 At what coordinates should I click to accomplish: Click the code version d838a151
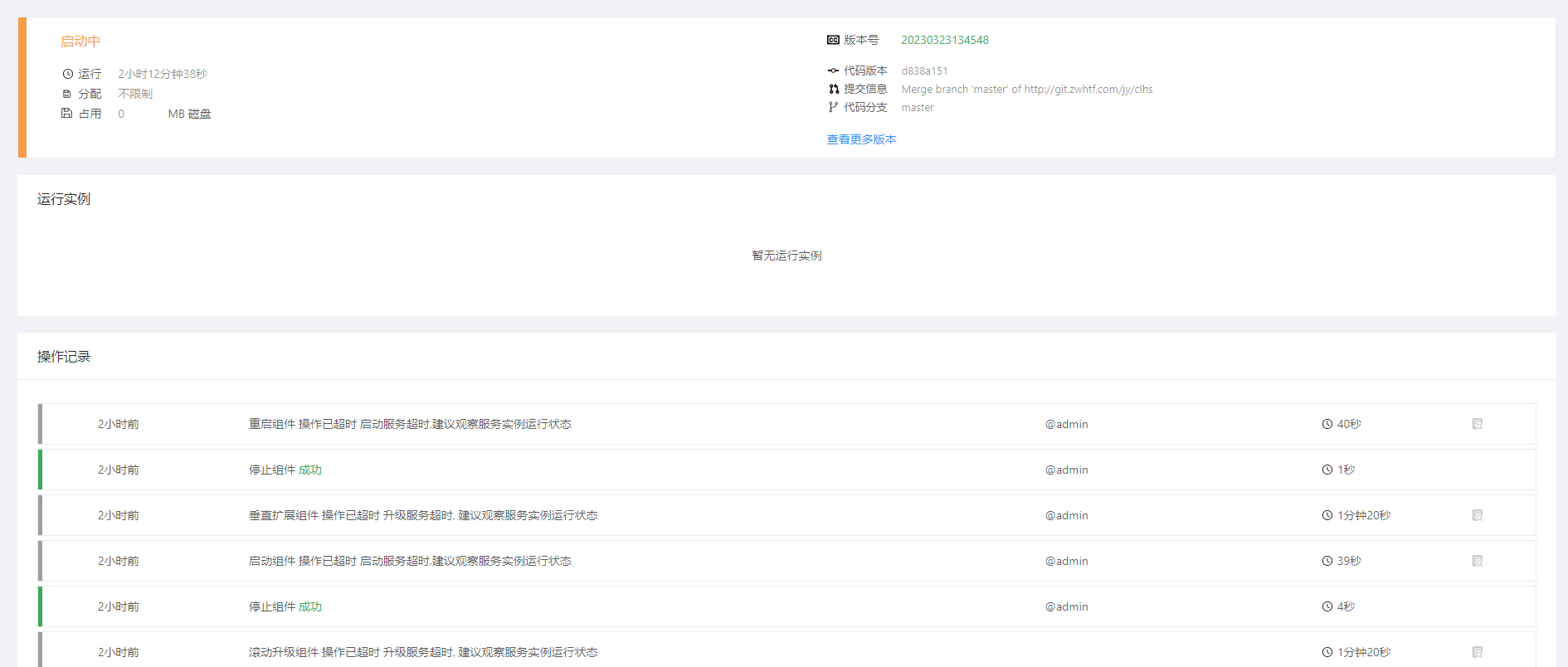(x=924, y=71)
